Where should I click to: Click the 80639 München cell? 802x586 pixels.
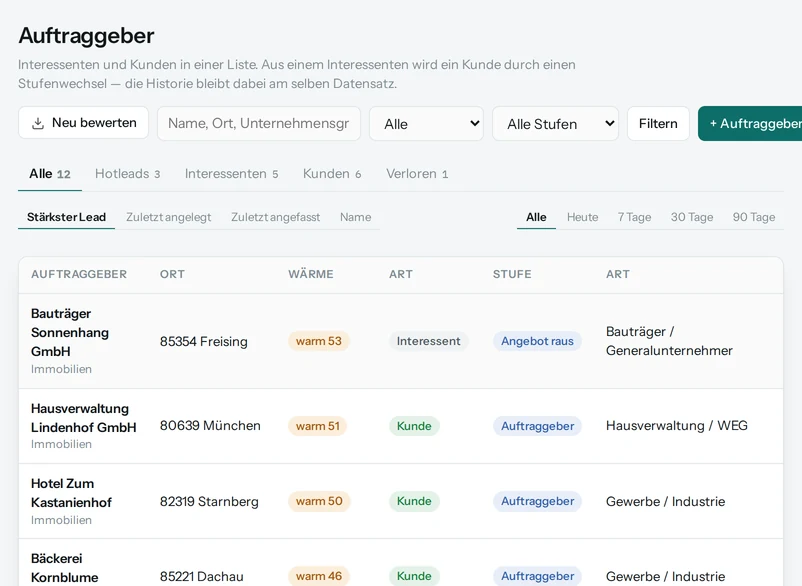pyautogui.click(x=210, y=425)
